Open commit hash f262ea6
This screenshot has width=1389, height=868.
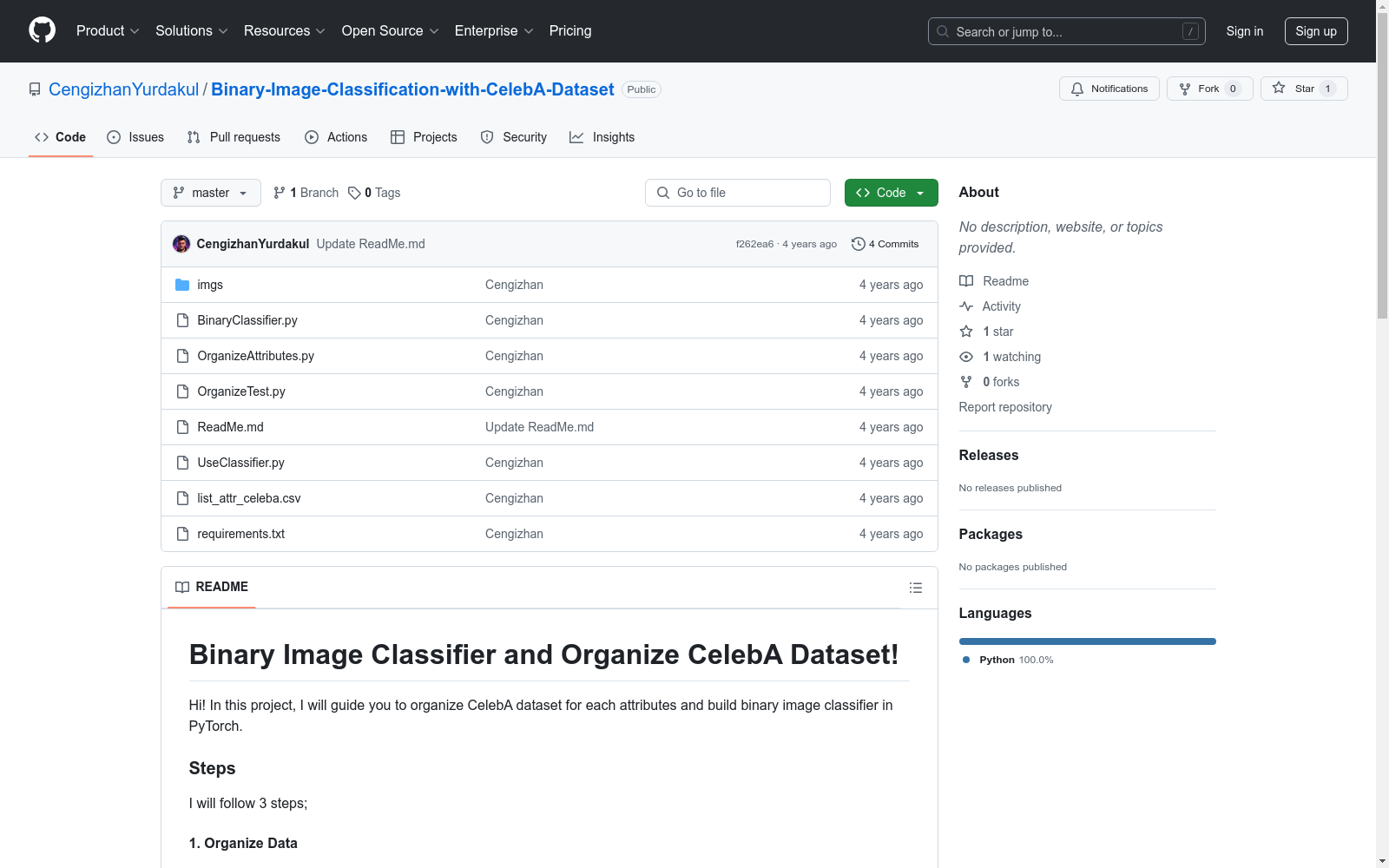[x=754, y=244]
